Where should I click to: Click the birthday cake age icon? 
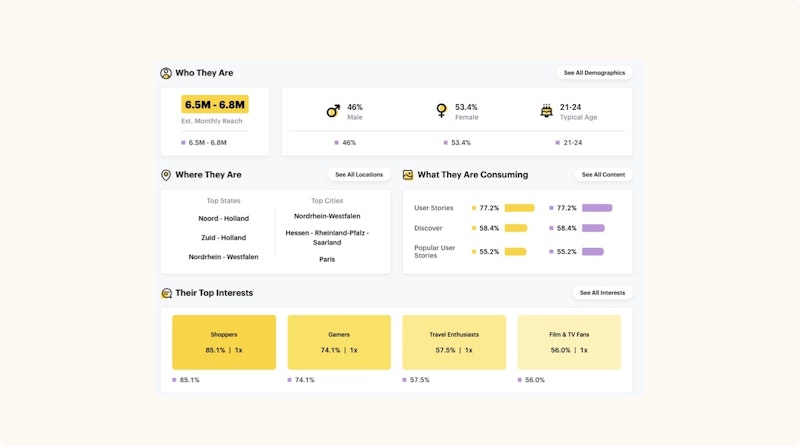(x=546, y=111)
